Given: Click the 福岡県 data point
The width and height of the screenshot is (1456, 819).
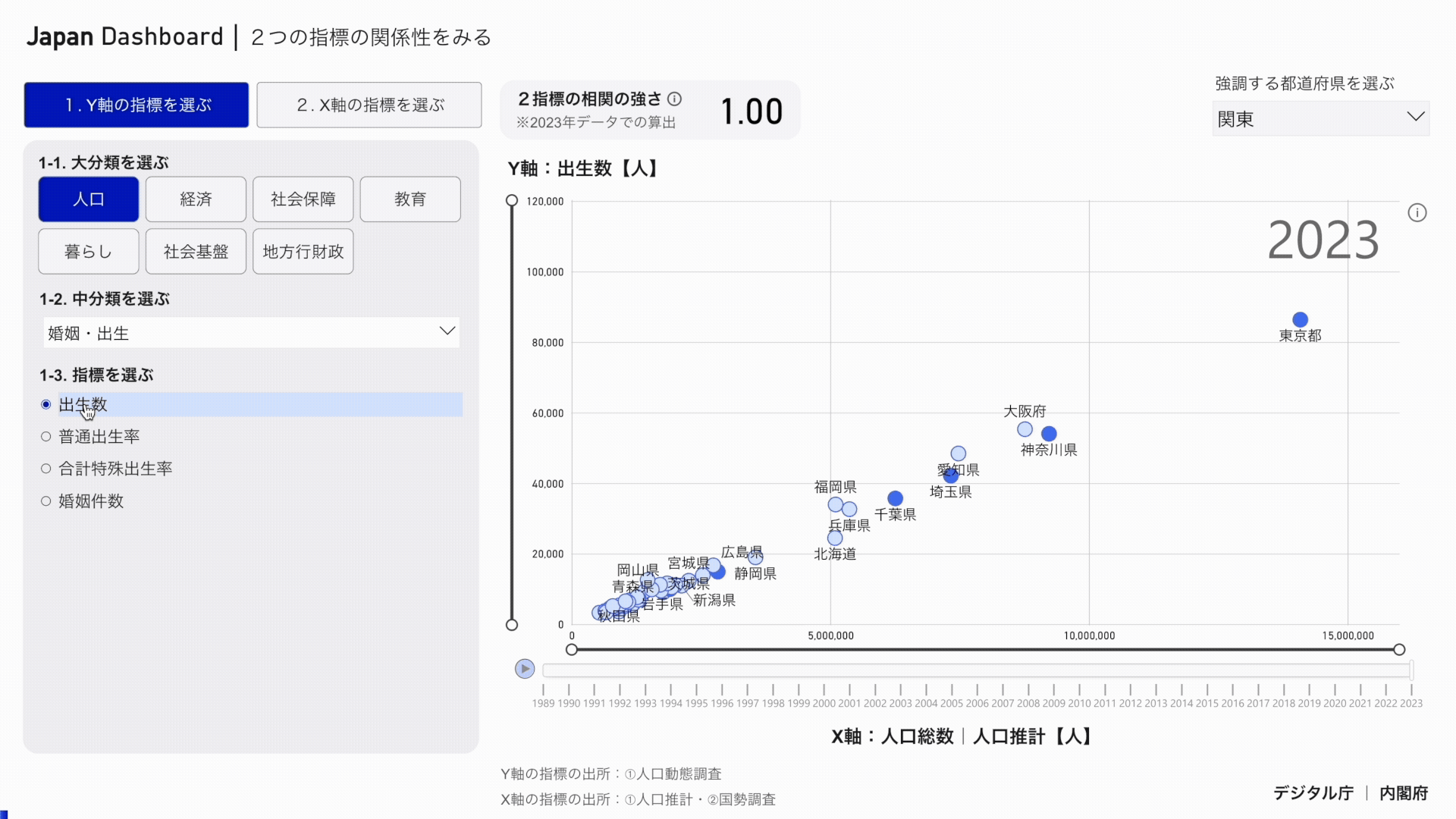Looking at the screenshot, I should [835, 504].
